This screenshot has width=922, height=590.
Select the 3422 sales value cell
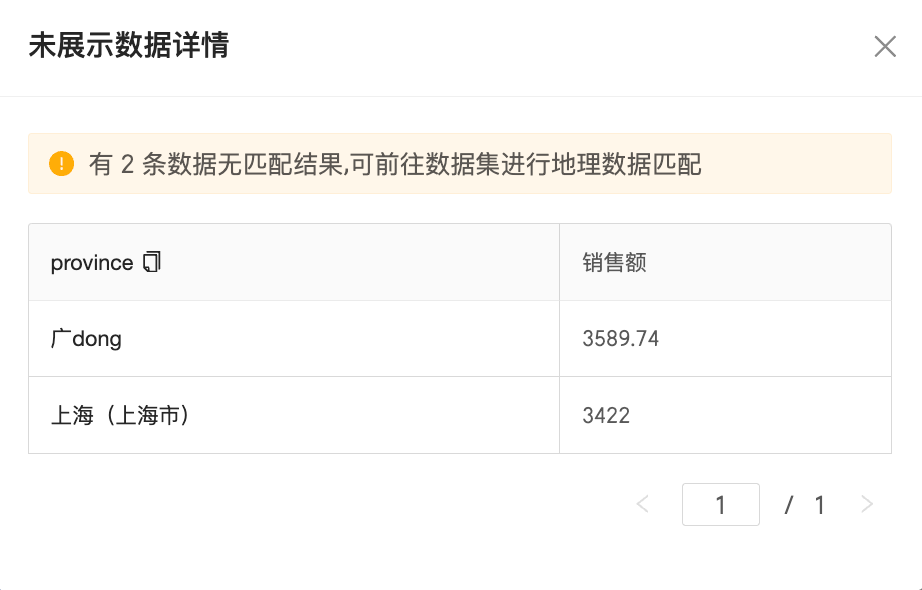(x=606, y=415)
